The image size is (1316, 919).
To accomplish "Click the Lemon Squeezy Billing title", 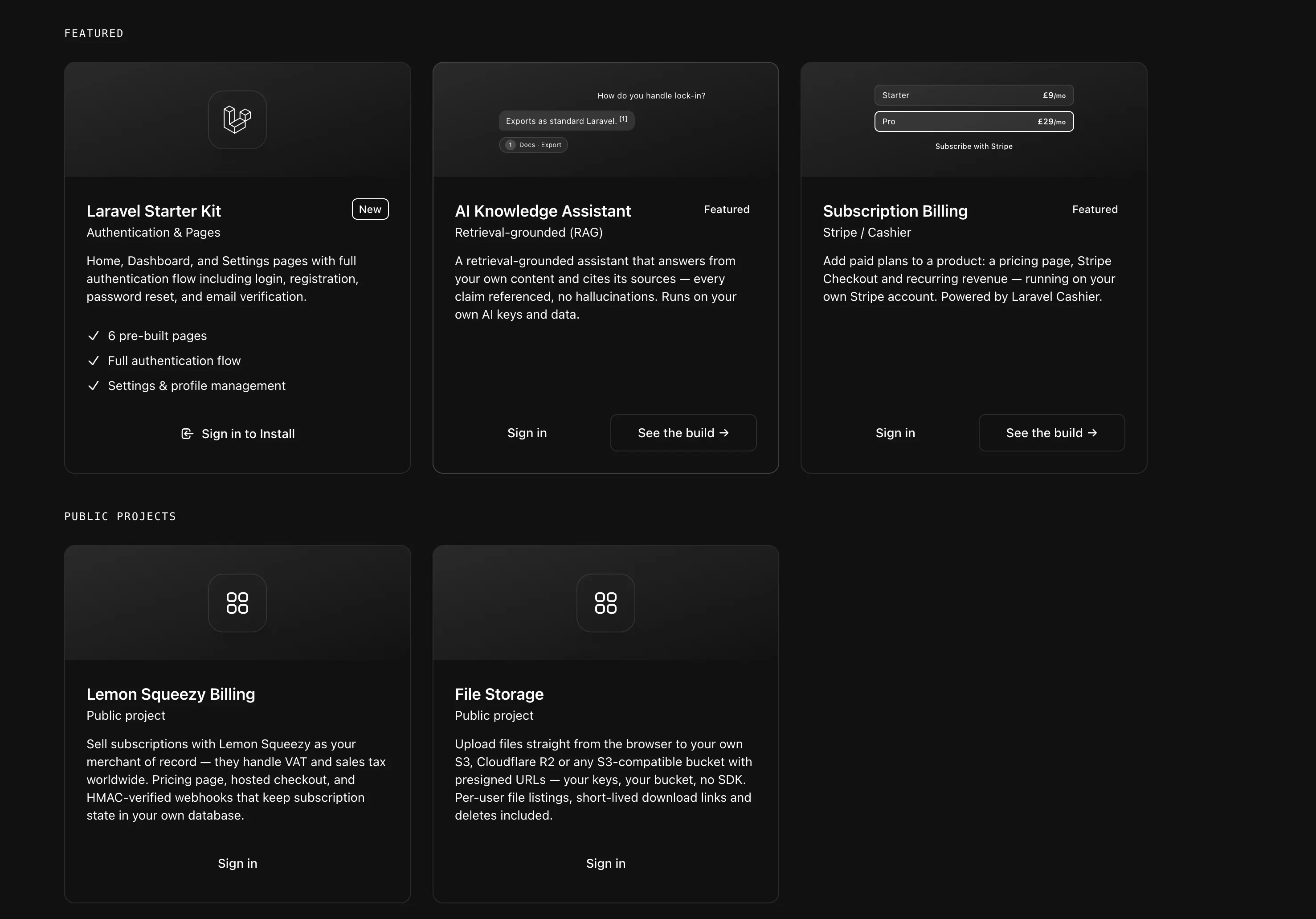I will pos(171,694).
